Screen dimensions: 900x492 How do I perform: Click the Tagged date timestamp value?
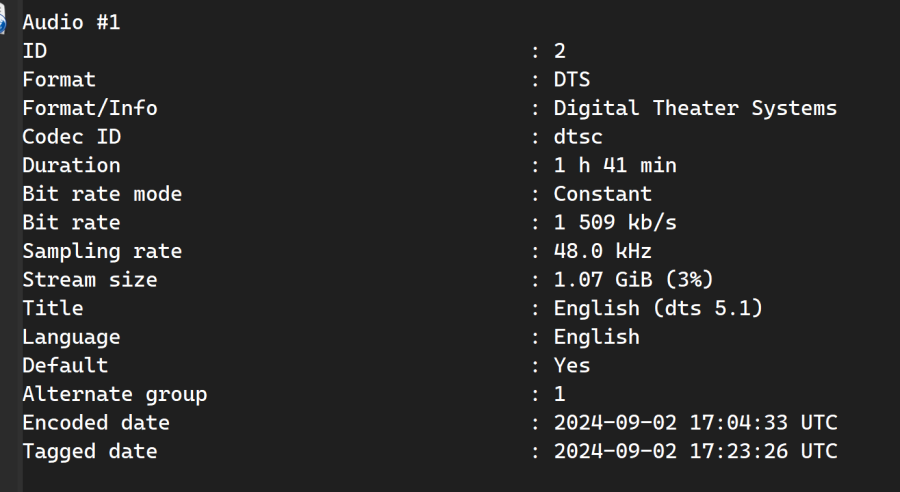click(x=695, y=451)
